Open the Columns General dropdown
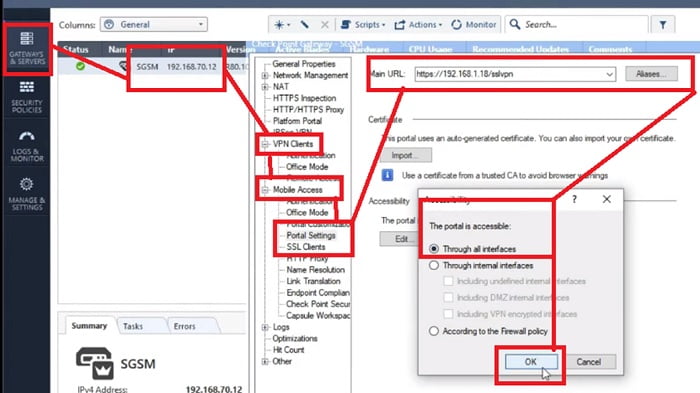This screenshot has width=700, height=393. (154, 25)
